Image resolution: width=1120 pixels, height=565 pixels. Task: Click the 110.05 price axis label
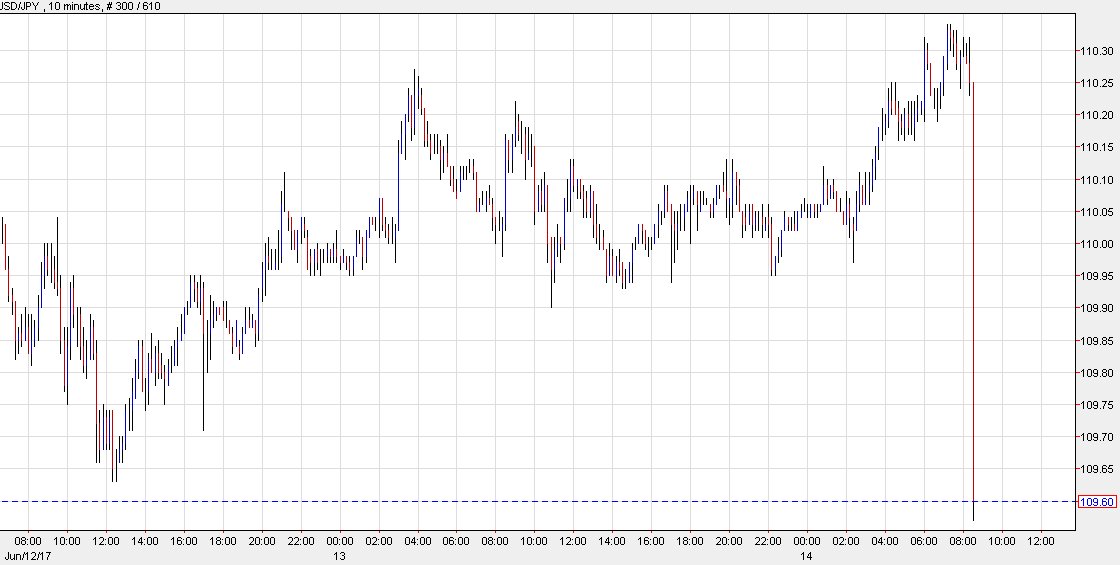pyautogui.click(x=1096, y=212)
